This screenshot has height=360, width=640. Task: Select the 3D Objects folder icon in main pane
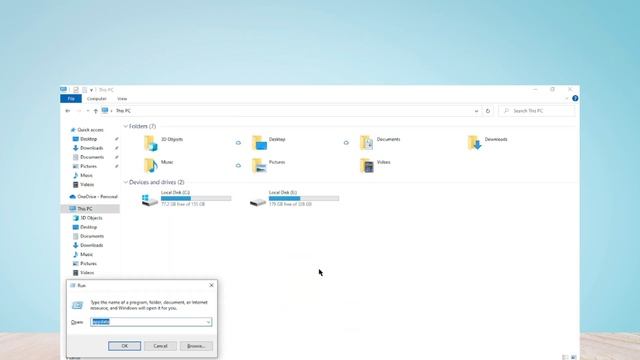pyautogui.click(x=151, y=143)
